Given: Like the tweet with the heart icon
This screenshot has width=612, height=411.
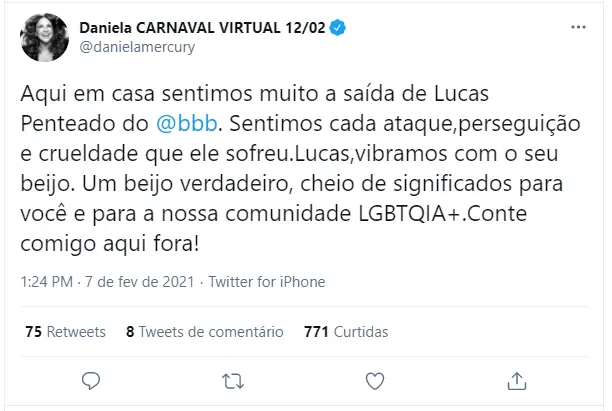Looking at the screenshot, I should [x=375, y=380].
